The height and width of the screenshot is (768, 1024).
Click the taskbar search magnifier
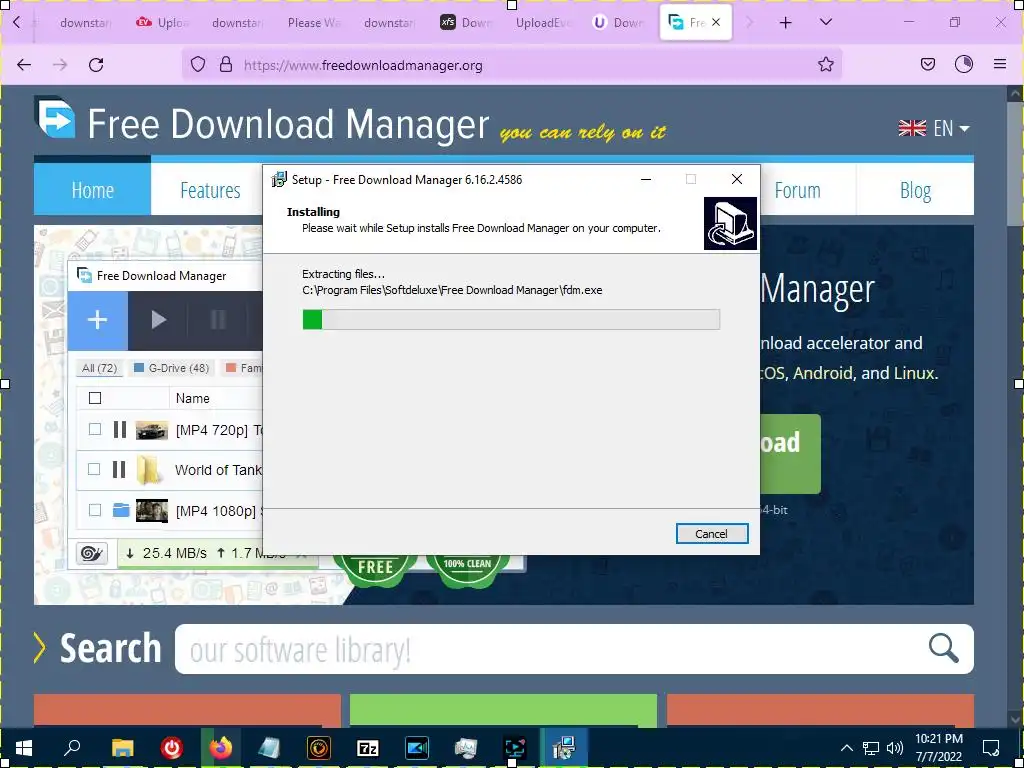(x=72, y=747)
